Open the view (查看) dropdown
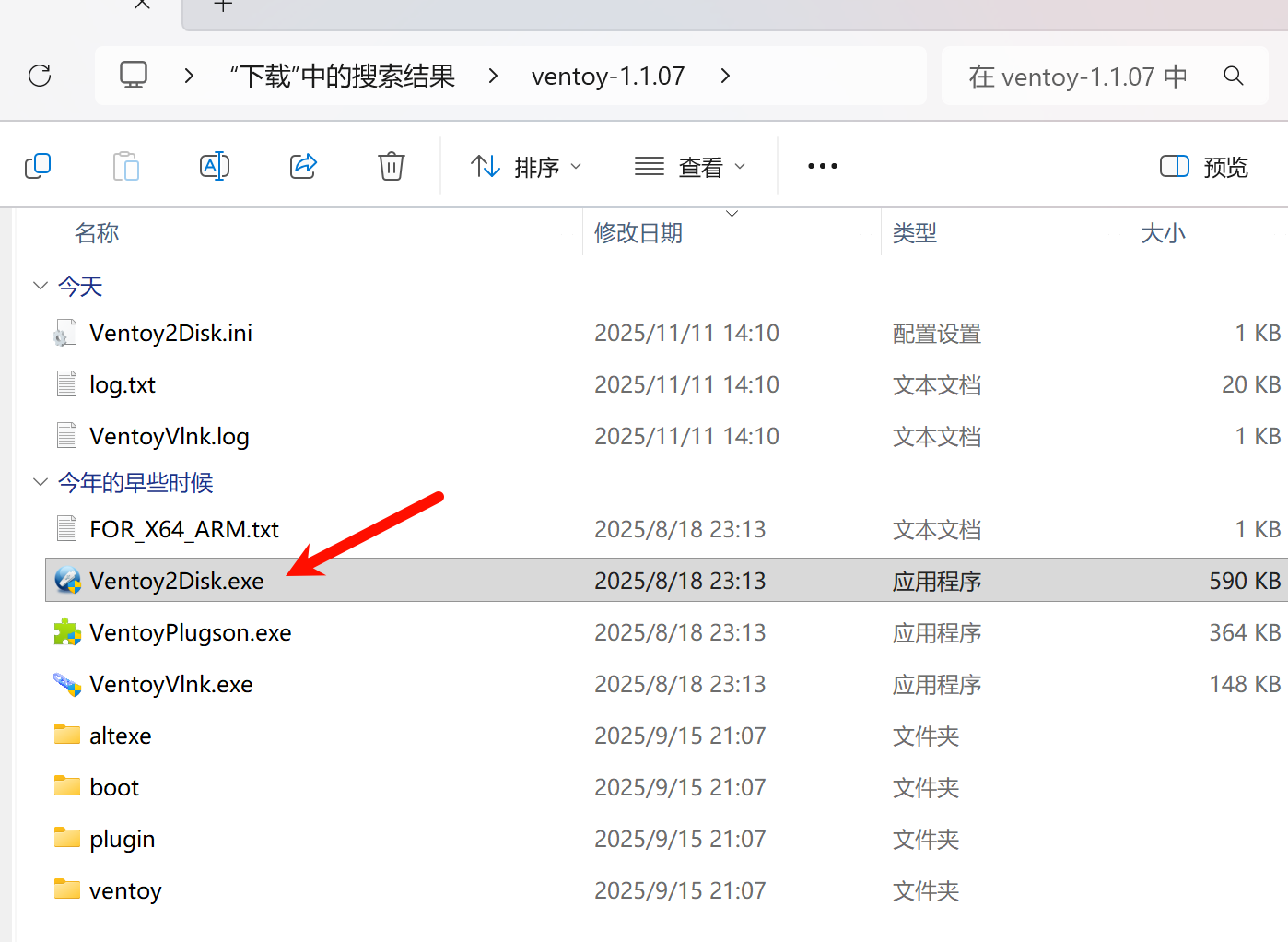The image size is (1288, 942). point(690,167)
